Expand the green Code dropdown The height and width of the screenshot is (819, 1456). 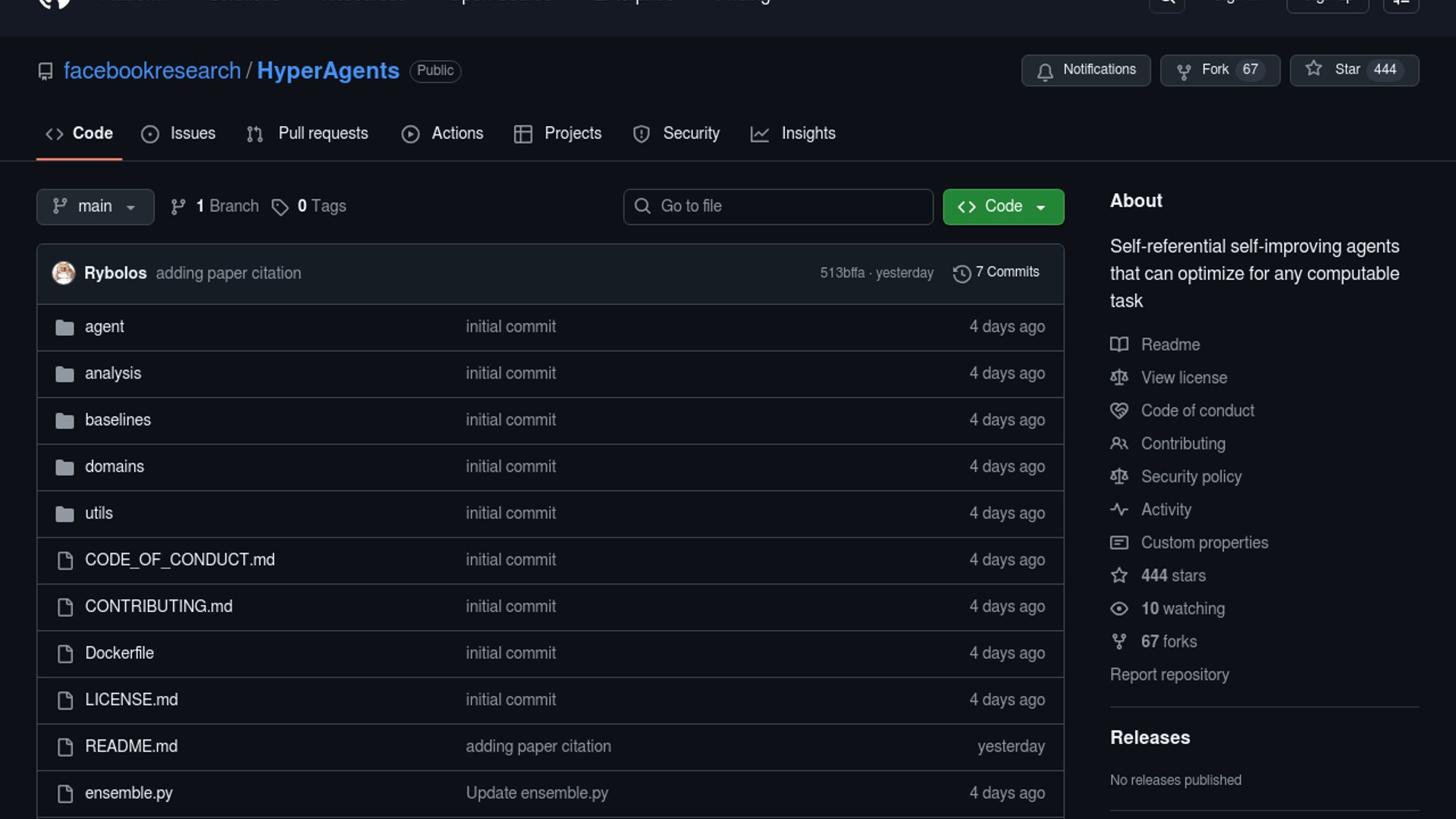point(1003,206)
